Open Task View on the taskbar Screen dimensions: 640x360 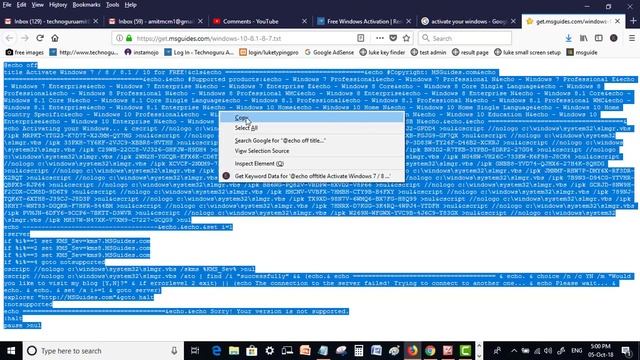[195, 351]
